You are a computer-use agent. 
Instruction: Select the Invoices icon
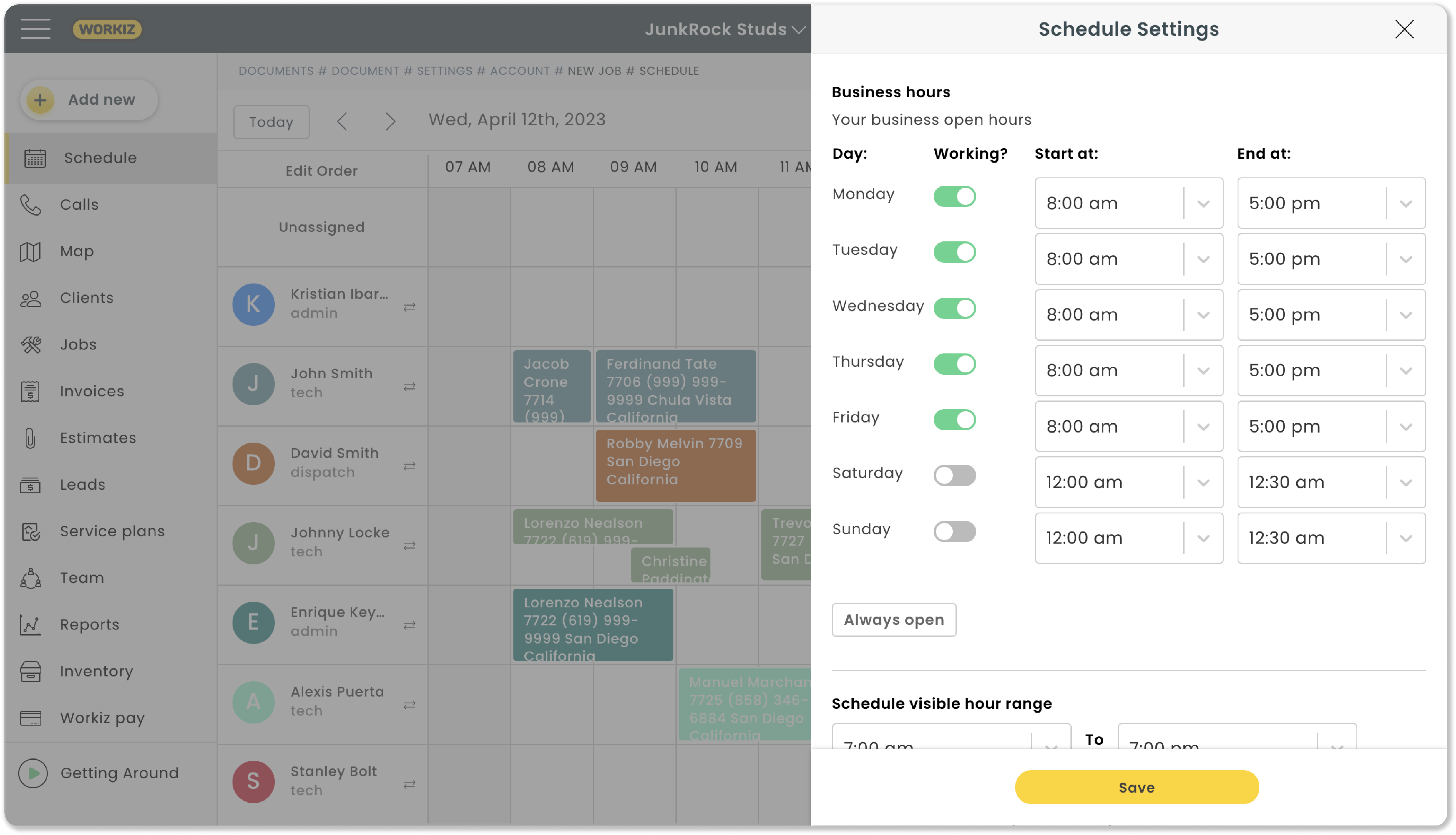[x=31, y=391]
